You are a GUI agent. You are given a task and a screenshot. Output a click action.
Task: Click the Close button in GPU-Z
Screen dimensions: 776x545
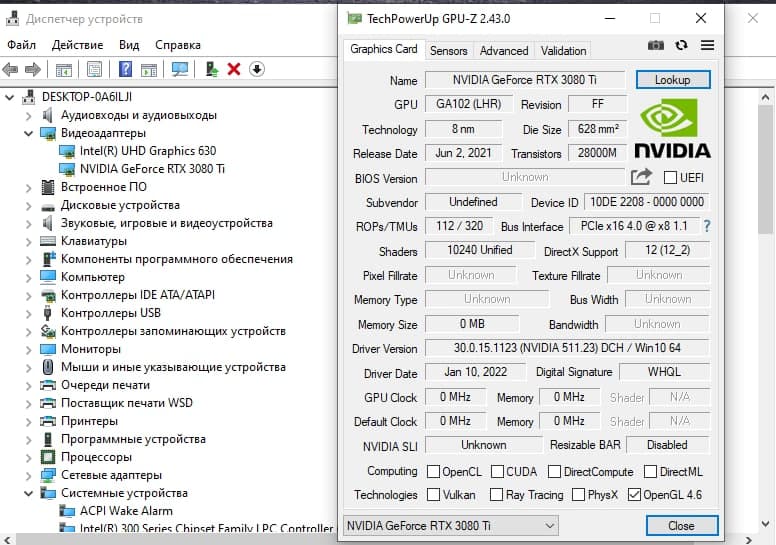click(x=681, y=526)
